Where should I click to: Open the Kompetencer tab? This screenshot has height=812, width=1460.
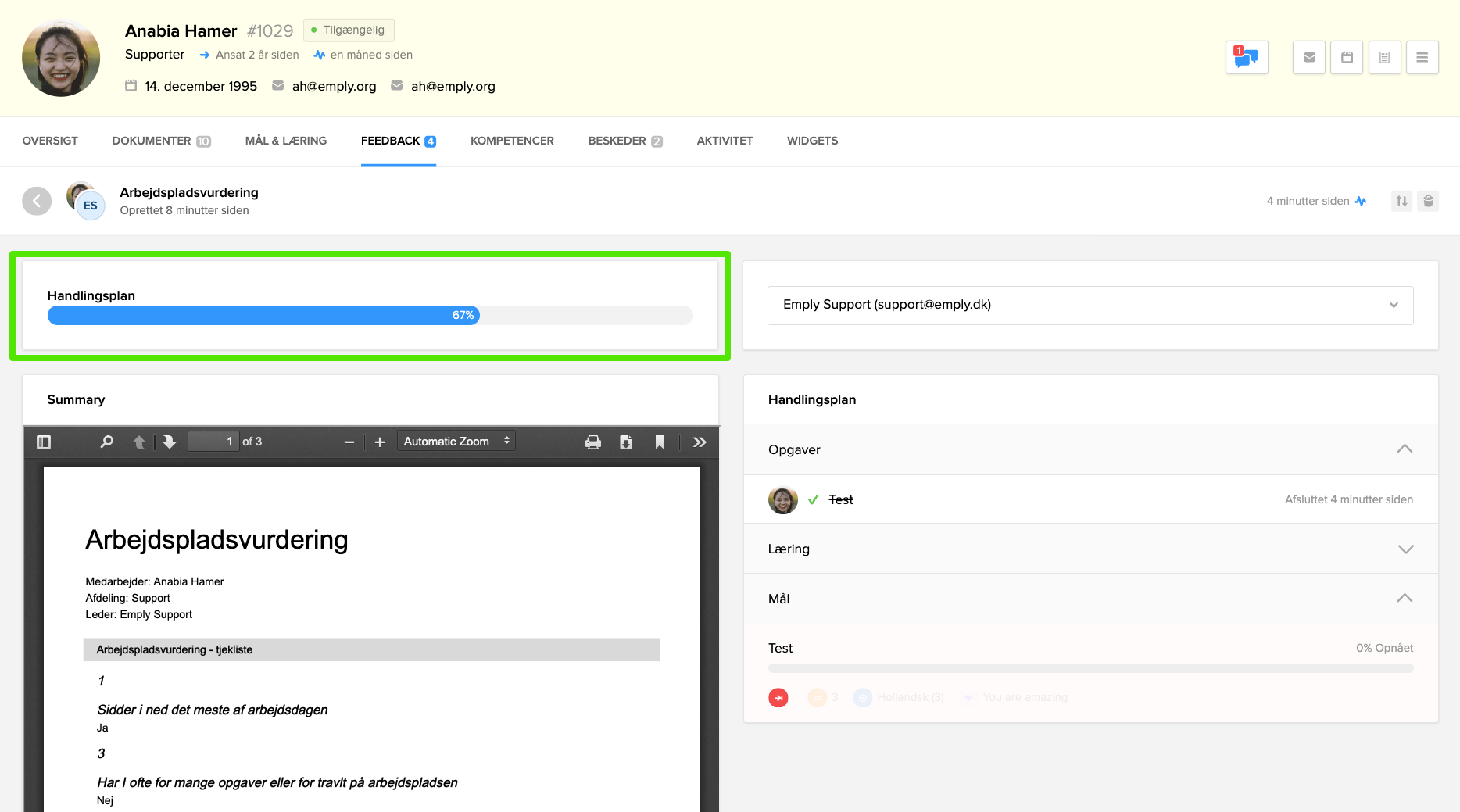click(512, 141)
